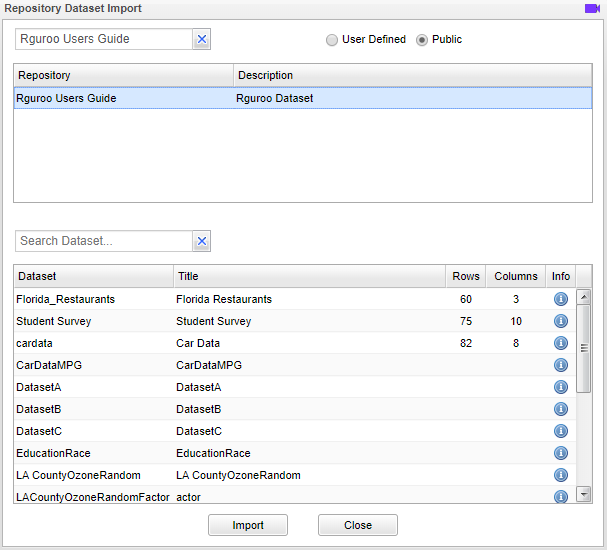Select the Public radio button
Screen dimensions: 607x550
coord(422,40)
